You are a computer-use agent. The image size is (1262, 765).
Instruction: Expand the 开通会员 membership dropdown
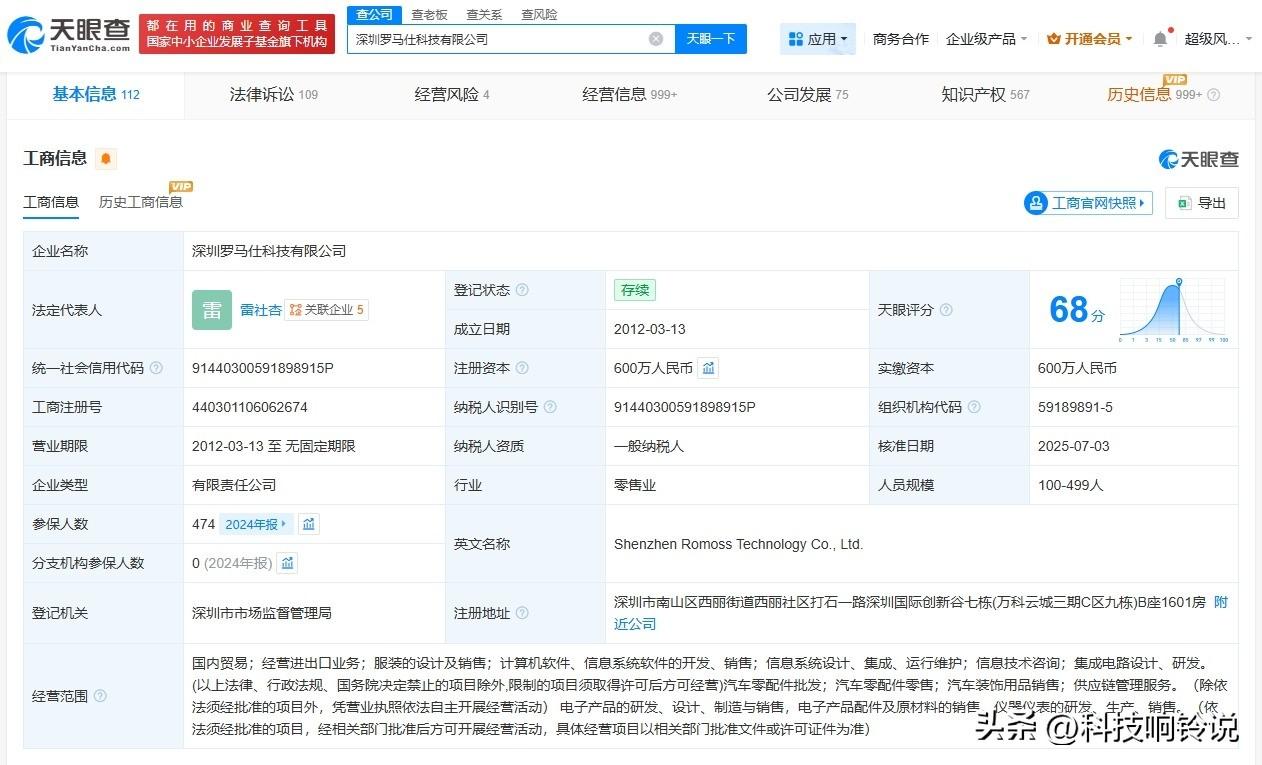point(1089,39)
